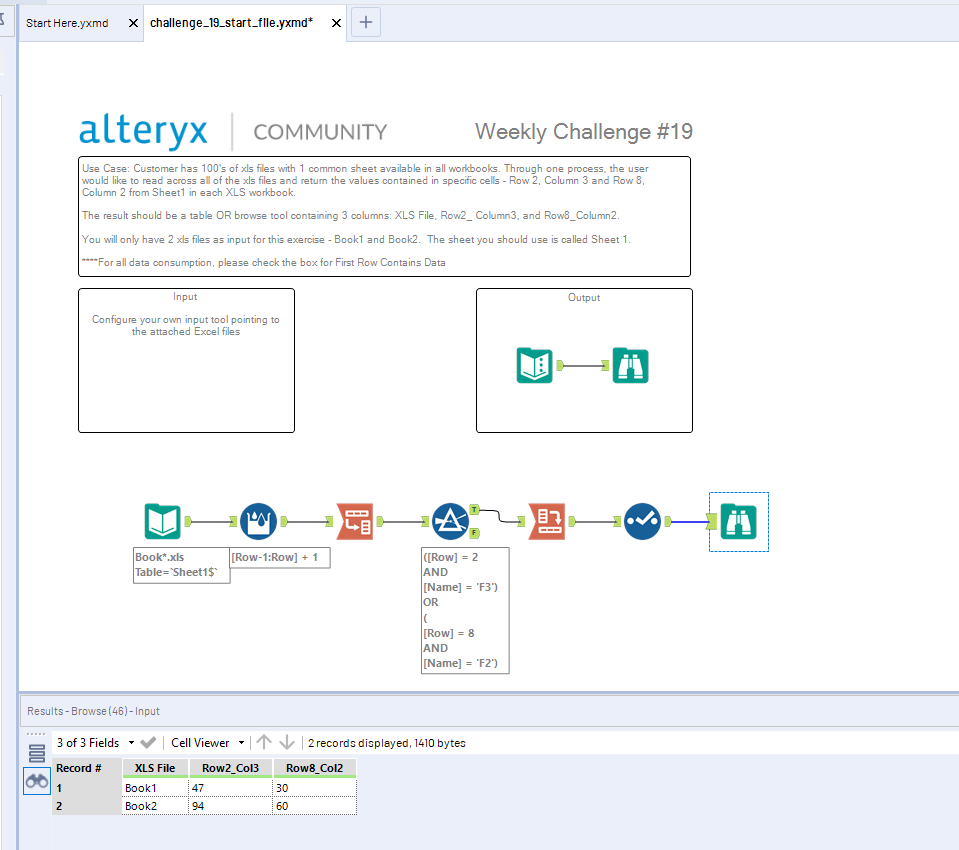Click the Weekly Challenge #19 title
Image resolution: width=959 pixels, height=850 pixels.
point(584,131)
